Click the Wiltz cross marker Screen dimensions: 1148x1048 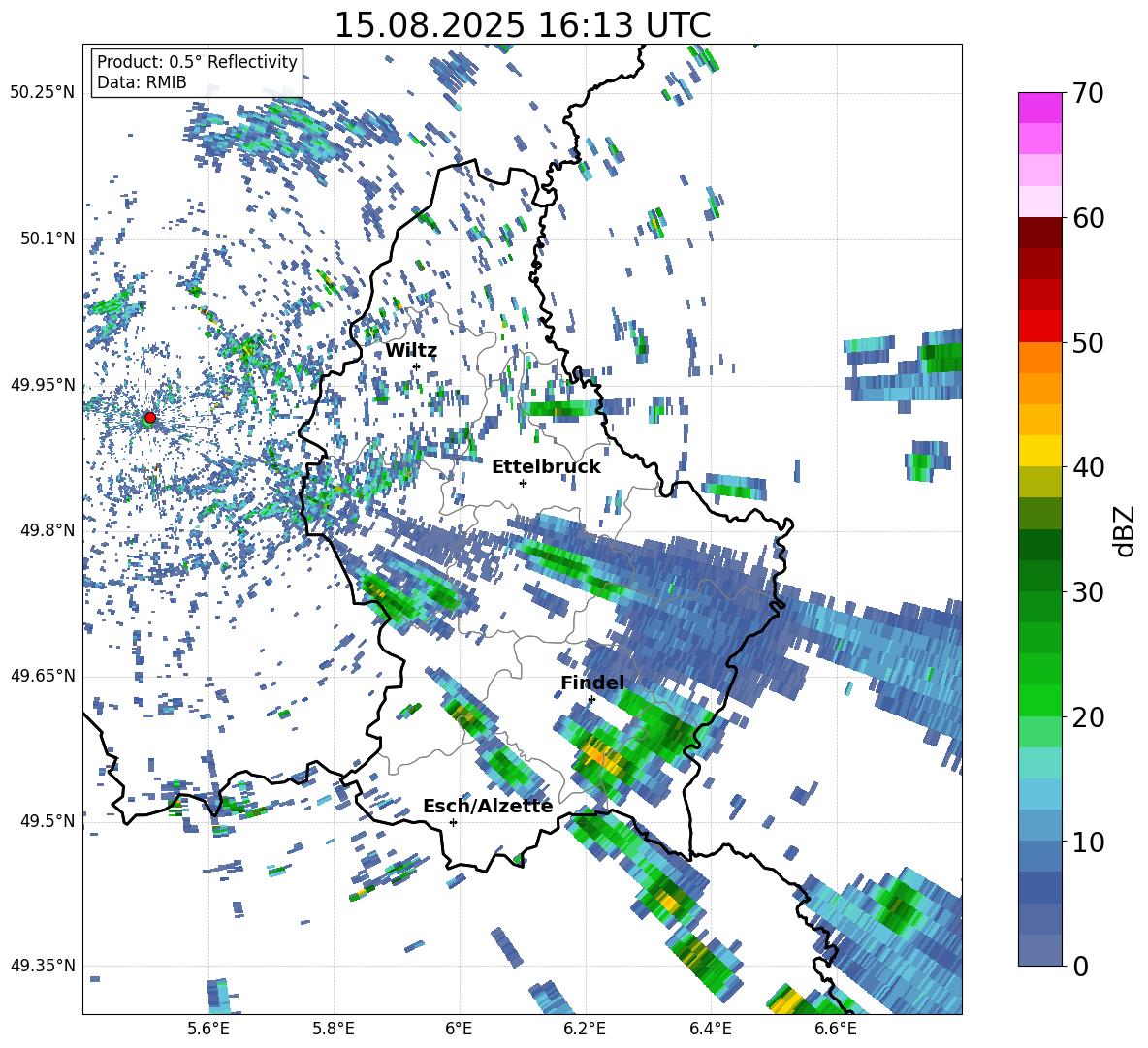417,366
